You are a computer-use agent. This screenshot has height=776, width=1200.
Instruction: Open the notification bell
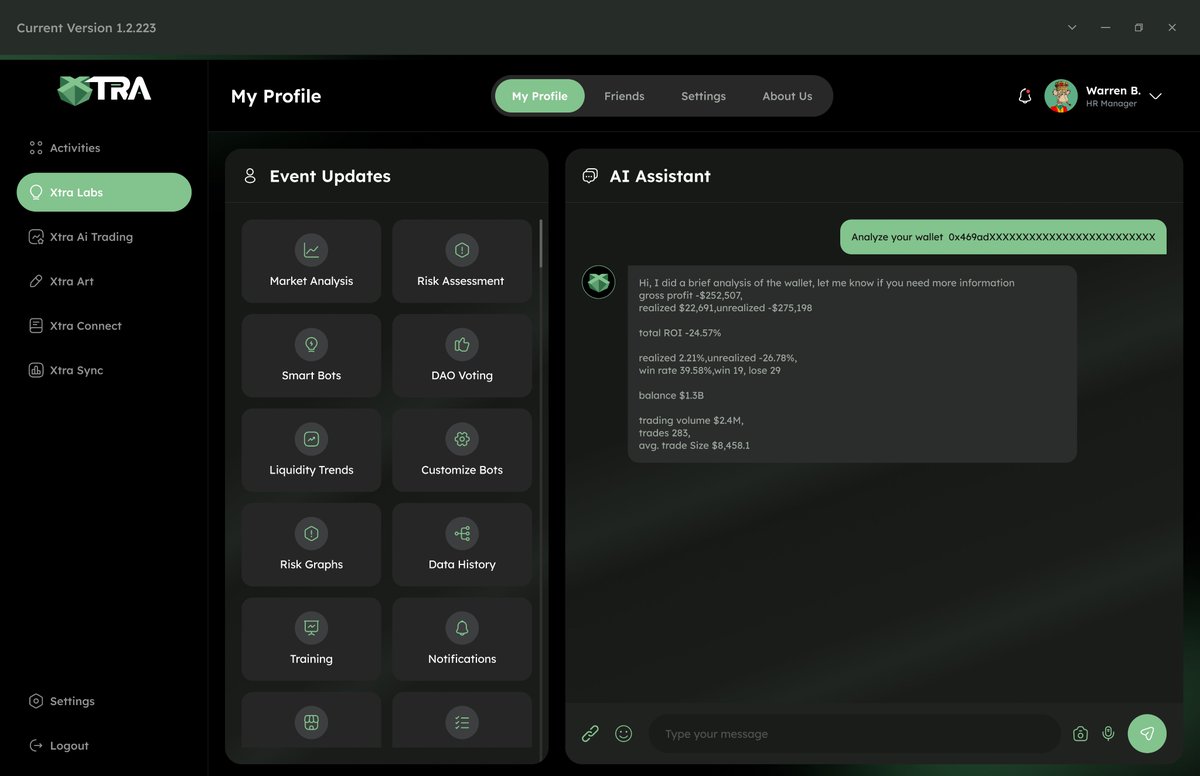click(x=1024, y=95)
